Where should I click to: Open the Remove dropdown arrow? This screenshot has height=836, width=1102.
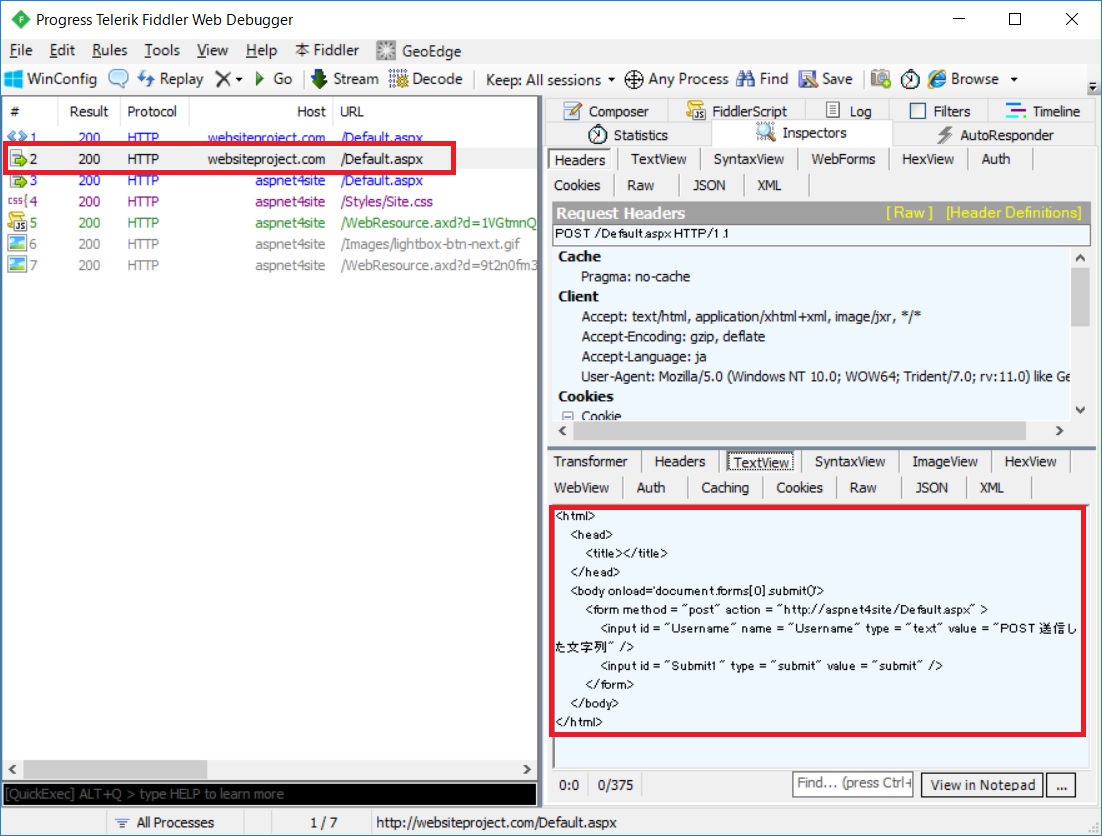pos(239,79)
